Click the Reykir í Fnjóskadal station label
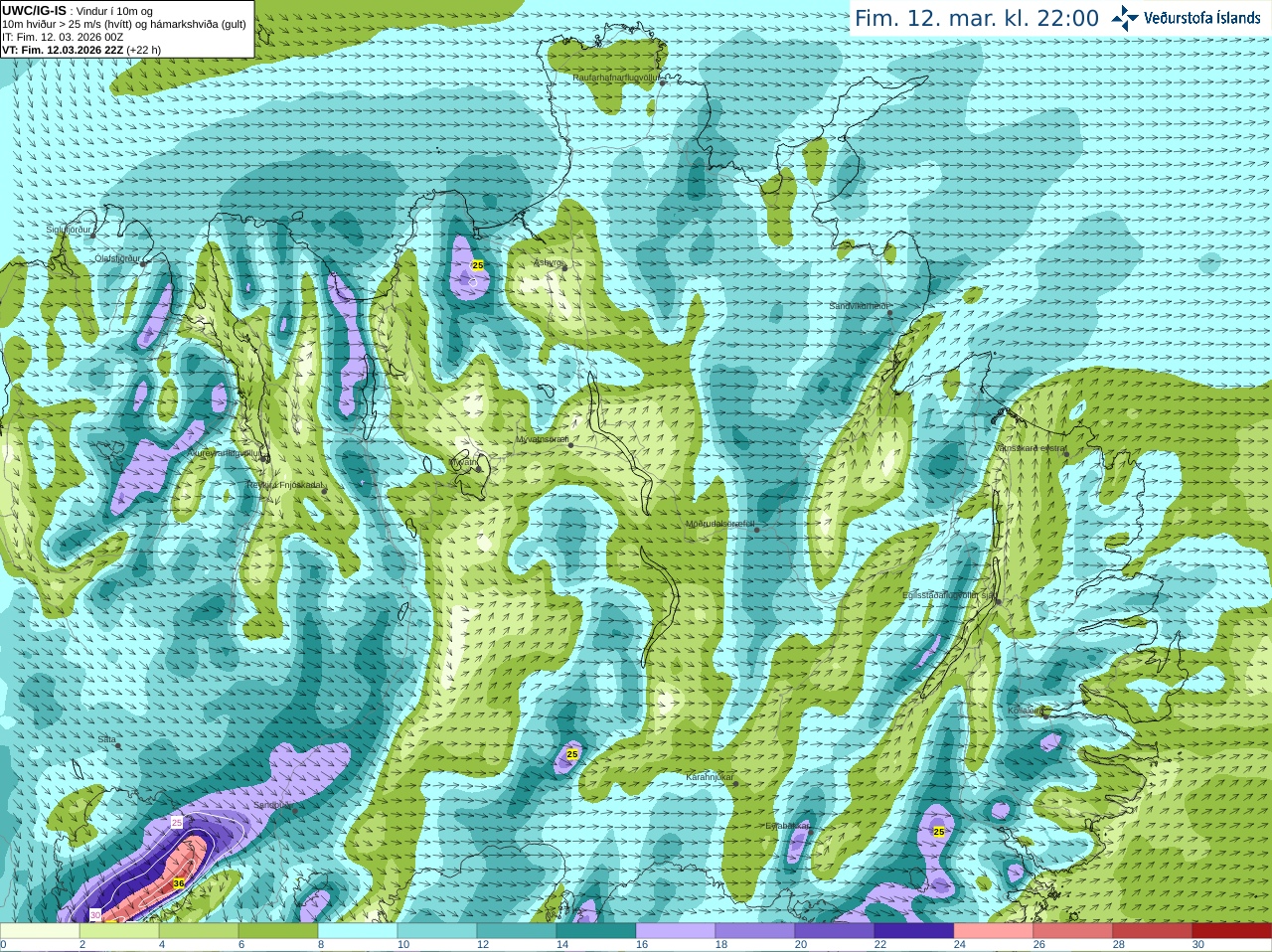The width and height of the screenshot is (1272, 952). click(284, 485)
